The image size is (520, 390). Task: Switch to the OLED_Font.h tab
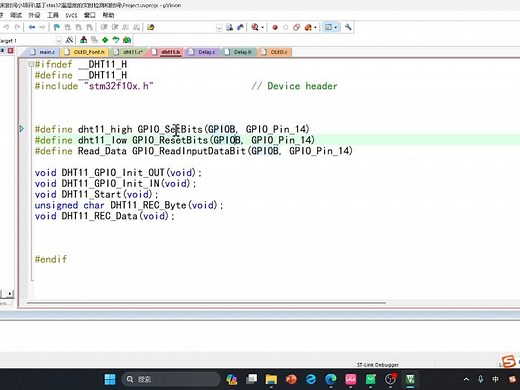click(85, 52)
